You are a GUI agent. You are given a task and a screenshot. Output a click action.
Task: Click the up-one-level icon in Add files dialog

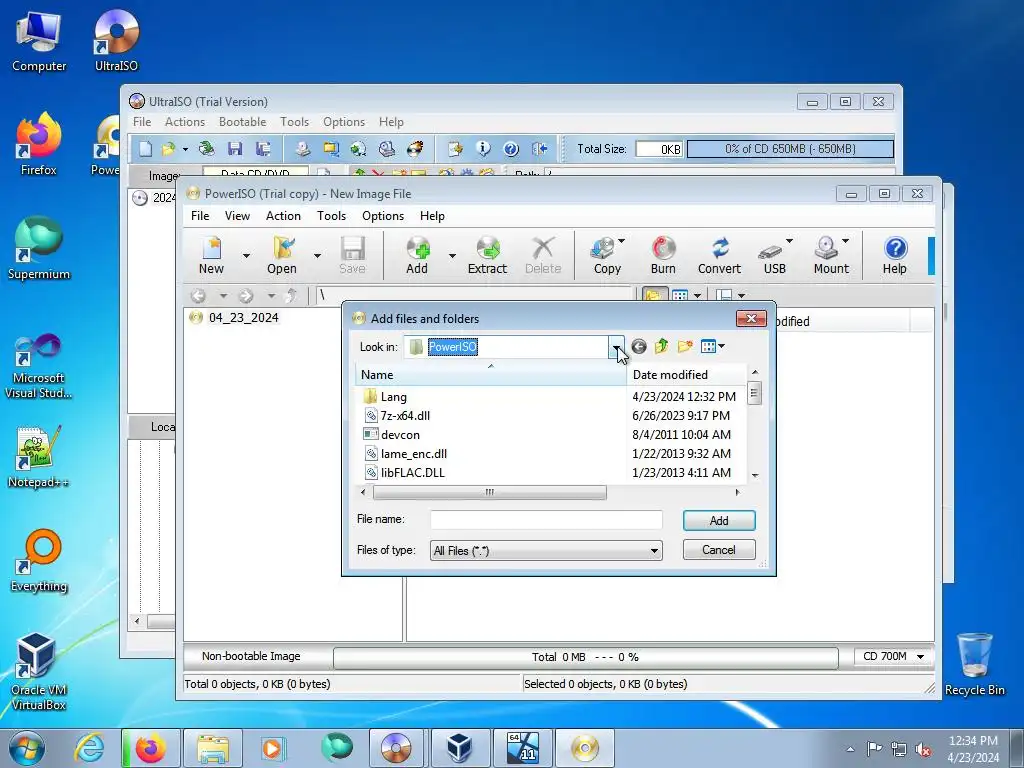(x=662, y=347)
